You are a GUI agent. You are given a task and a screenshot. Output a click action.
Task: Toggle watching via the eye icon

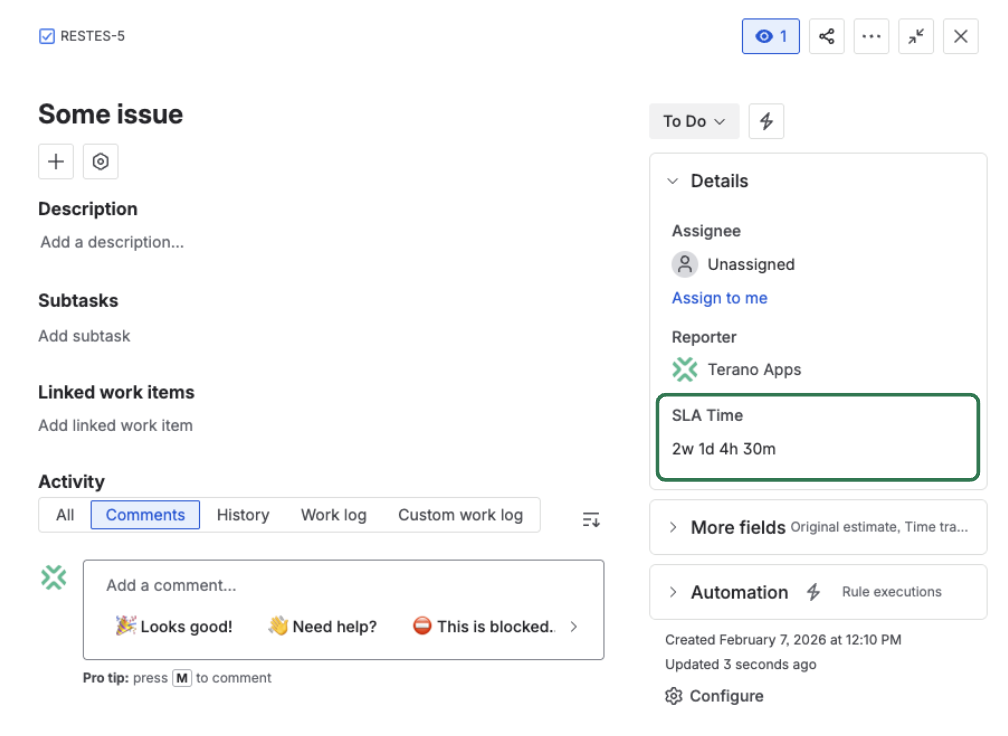tap(770, 36)
